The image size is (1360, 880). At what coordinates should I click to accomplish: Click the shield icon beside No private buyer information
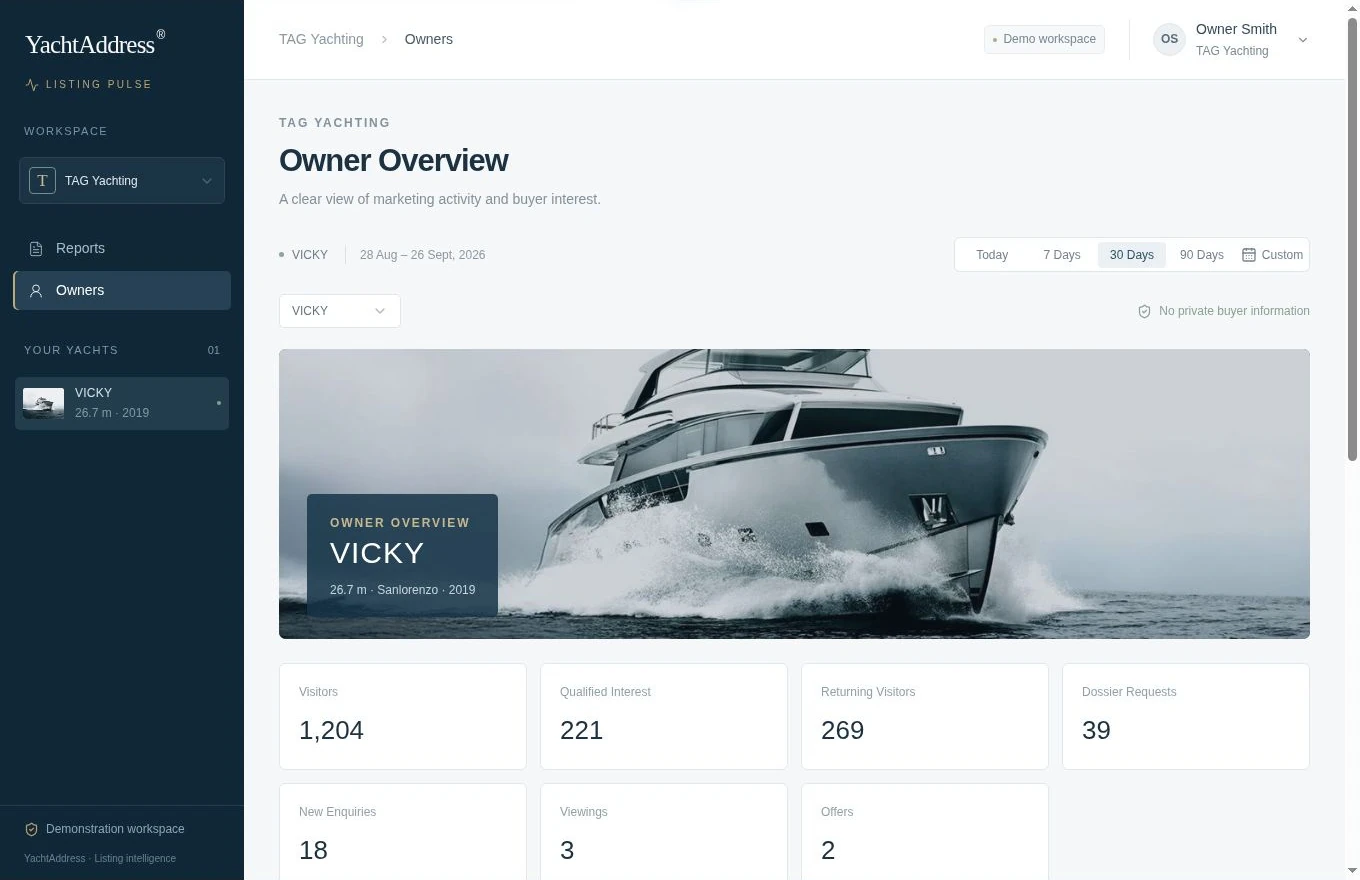coord(1144,311)
